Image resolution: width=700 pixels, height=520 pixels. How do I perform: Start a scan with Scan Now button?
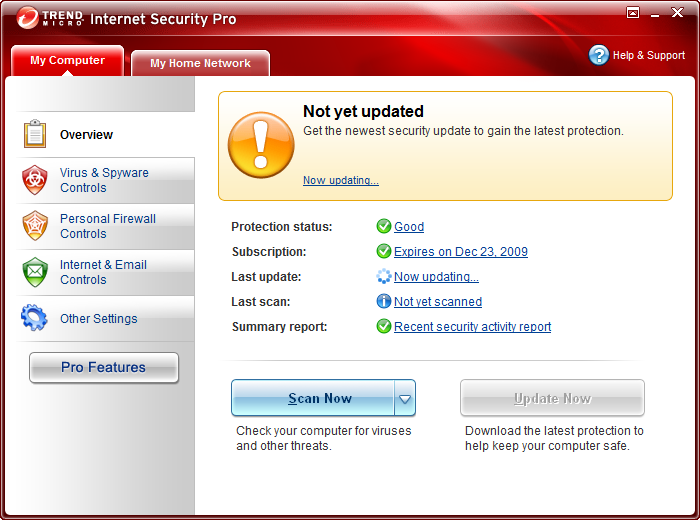click(313, 398)
